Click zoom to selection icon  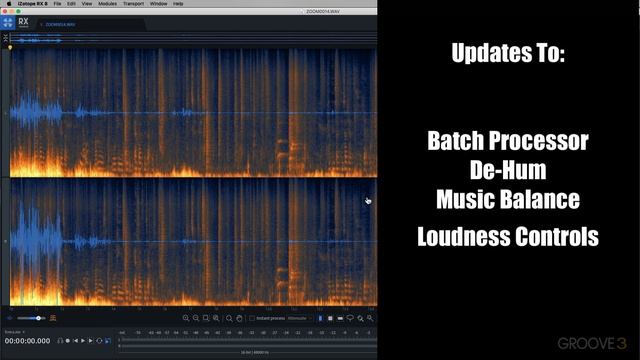coord(206,318)
